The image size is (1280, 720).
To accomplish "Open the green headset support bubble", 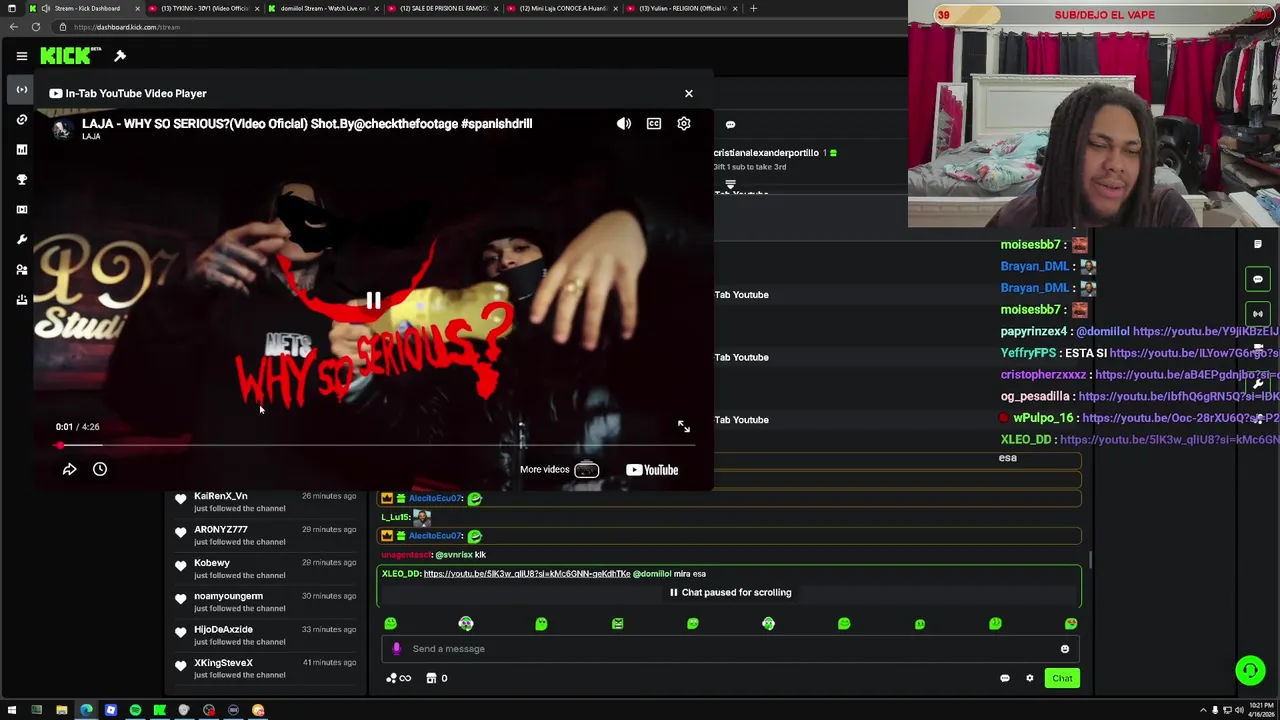I will 1249,670.
